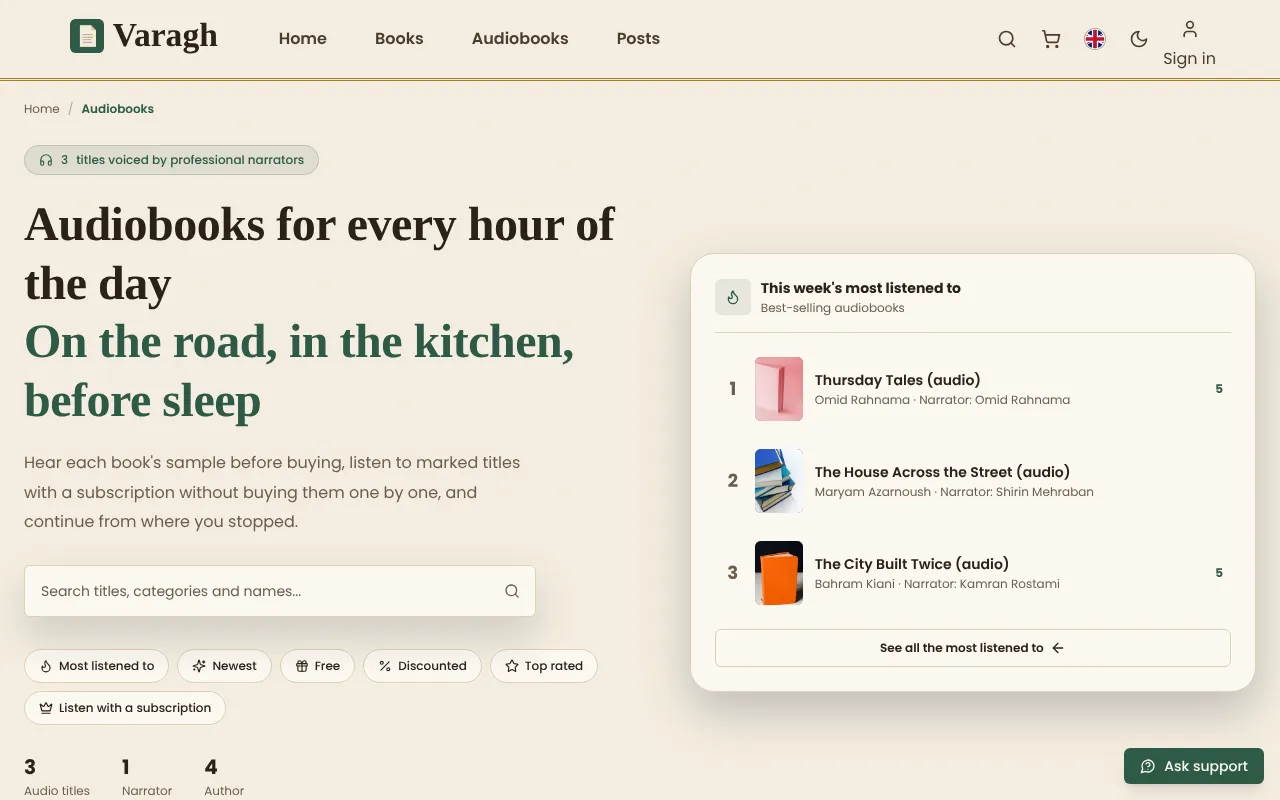The image size is (1280, 800).
Task: Open the shopping cart
Action: click(1051, 39)
